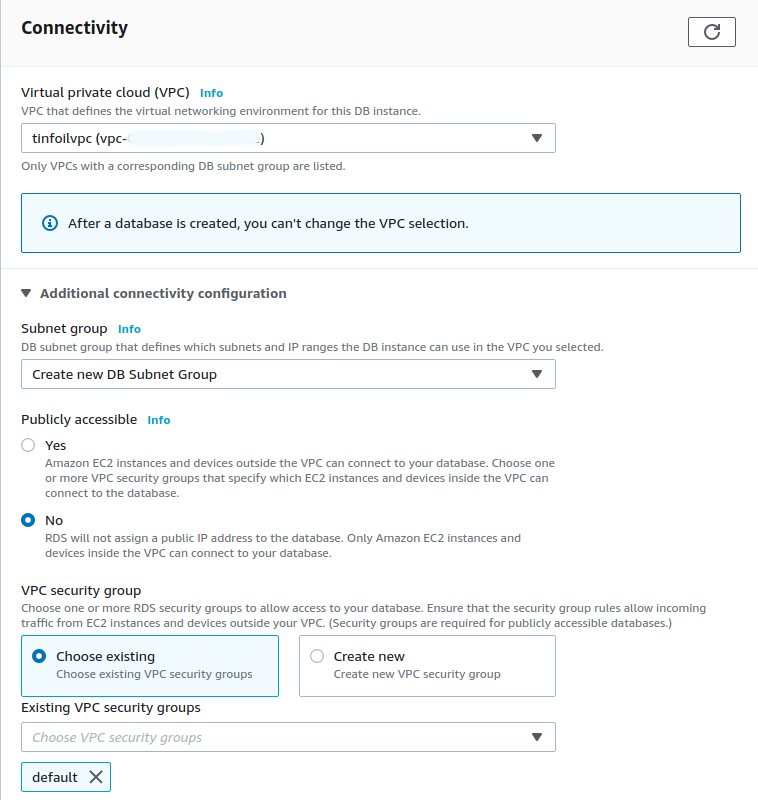Image resolution: width=758 pixels, height=800 pixels.
Task: Open the Subnet group dropdown
Action: (288, 374)
